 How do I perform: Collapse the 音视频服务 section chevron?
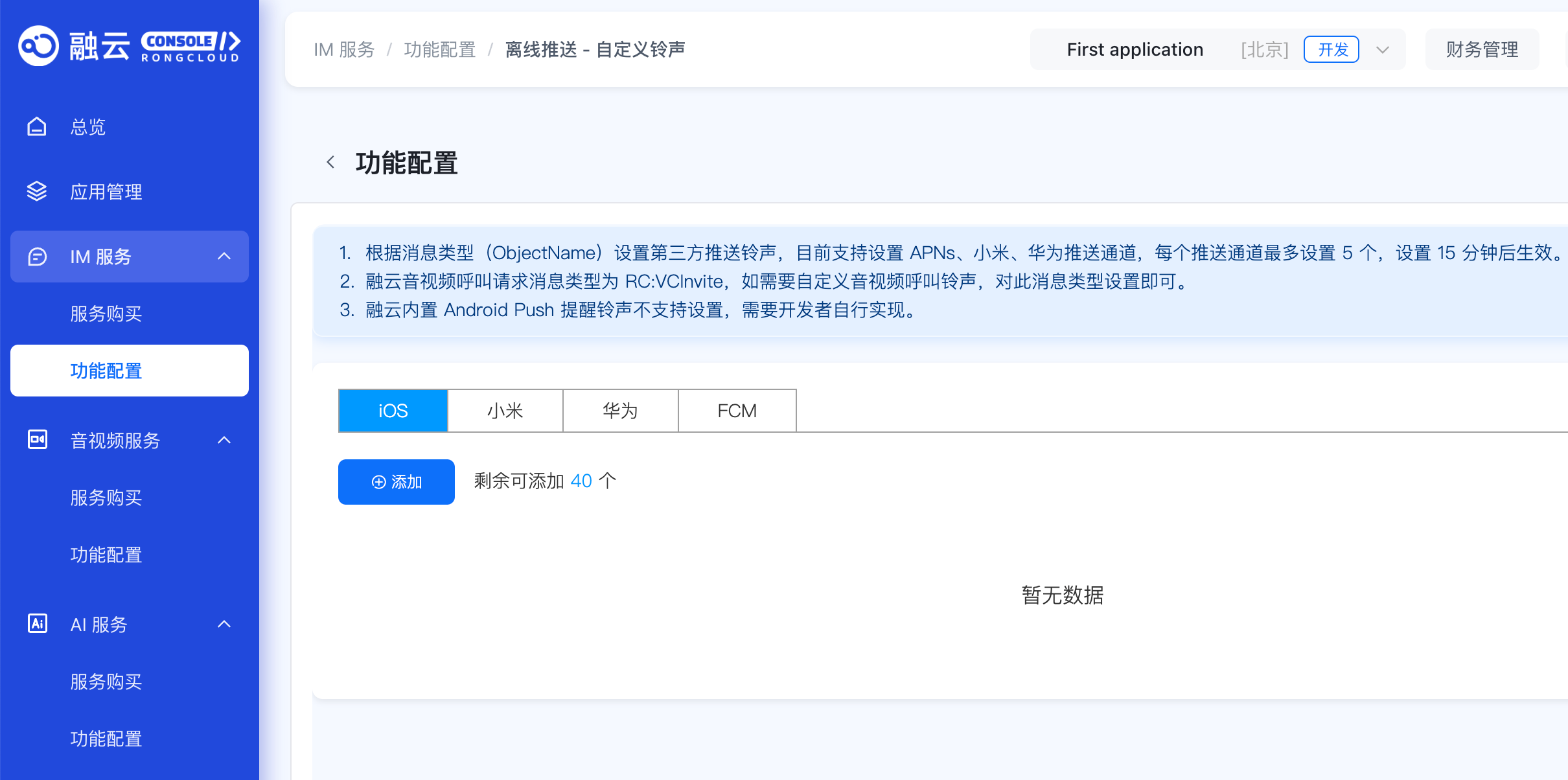[x=224, y=441]
